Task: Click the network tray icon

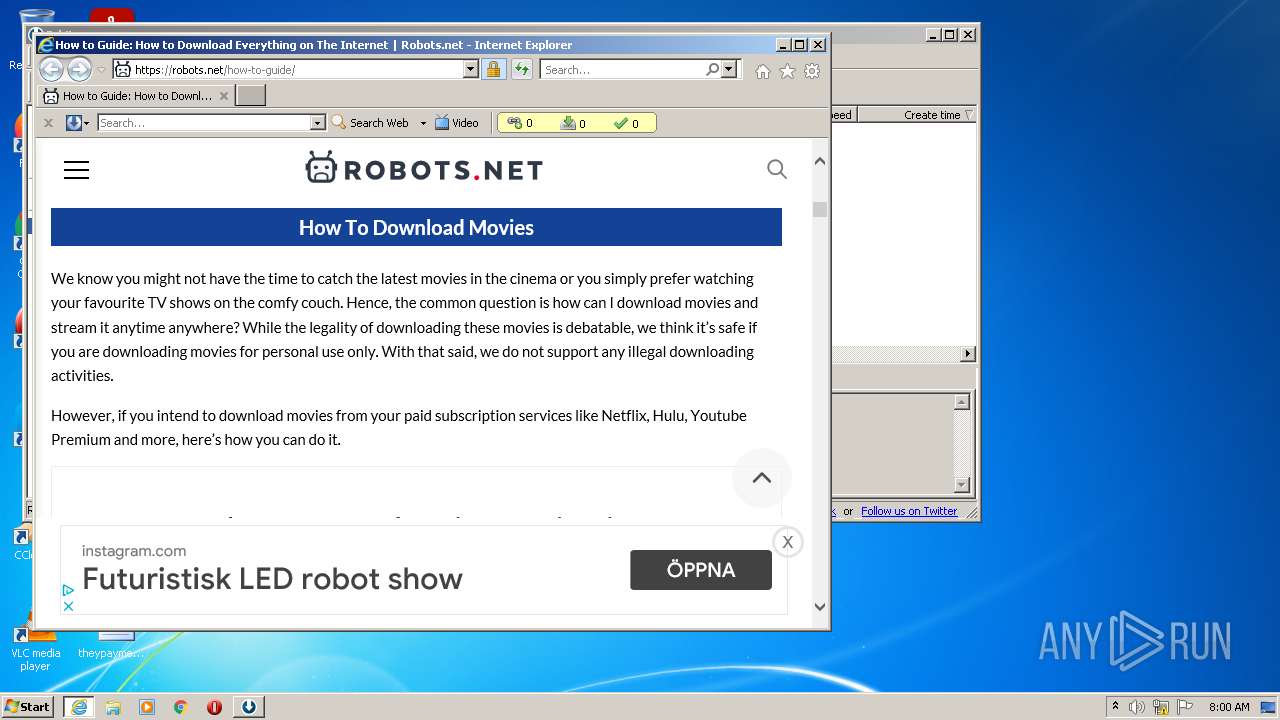Action: (x=1160, y=707)
